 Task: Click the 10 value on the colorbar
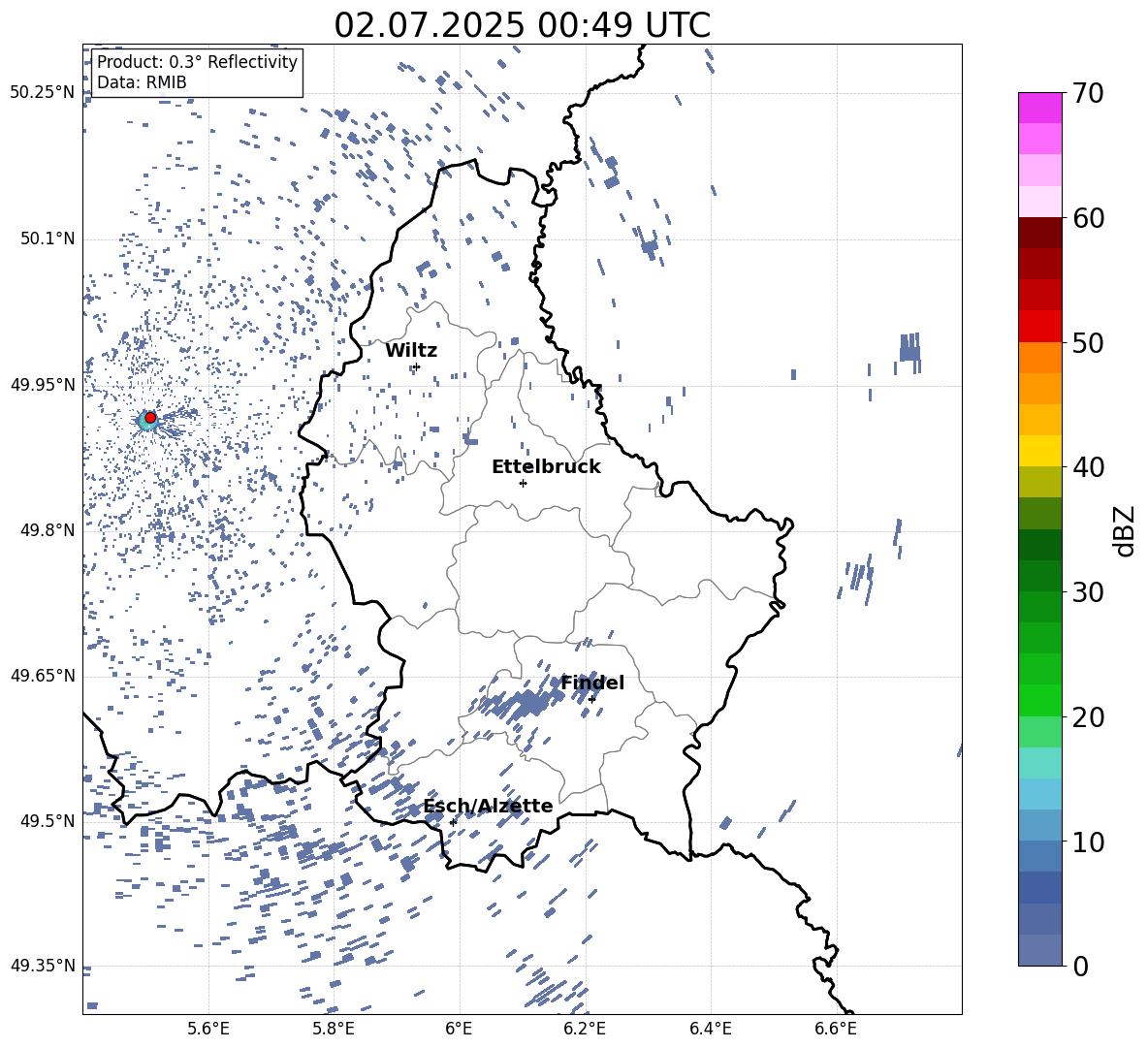pyautogui.click(x=1088, y=842)
